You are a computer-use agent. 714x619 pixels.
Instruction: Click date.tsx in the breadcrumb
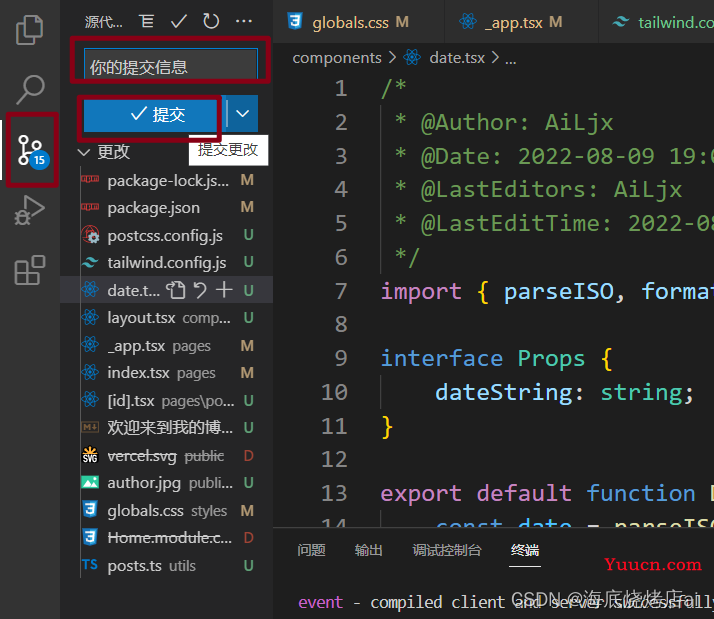[457, 58]
